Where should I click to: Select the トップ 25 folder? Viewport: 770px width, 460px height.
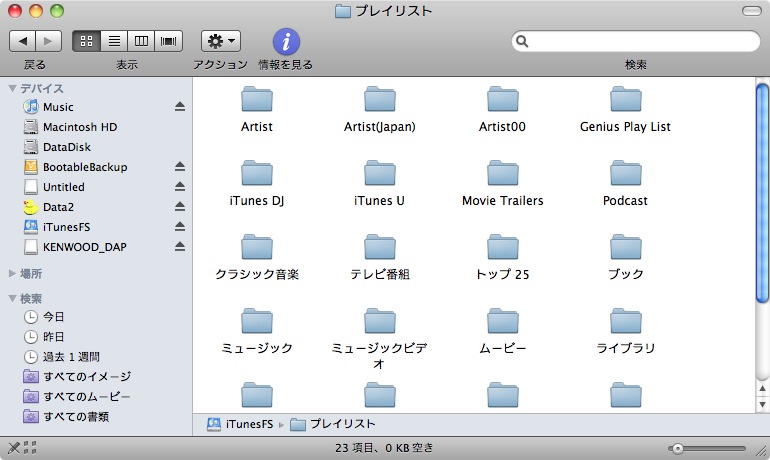click(x=502, y=247)
